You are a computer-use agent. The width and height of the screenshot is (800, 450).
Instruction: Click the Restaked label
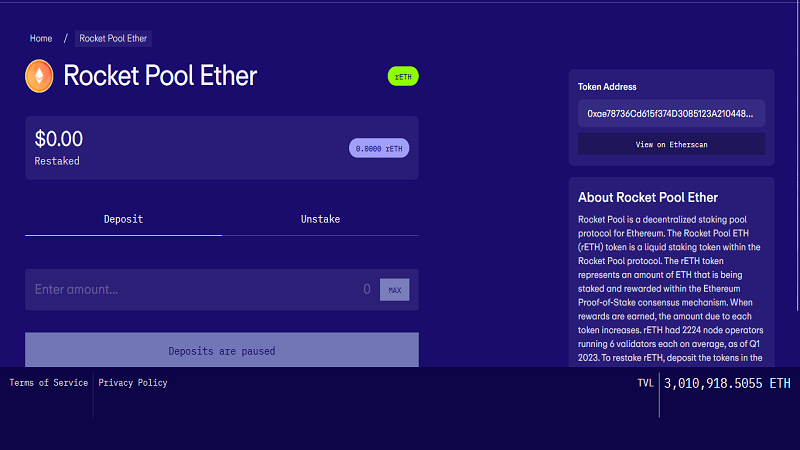[57, 161]
